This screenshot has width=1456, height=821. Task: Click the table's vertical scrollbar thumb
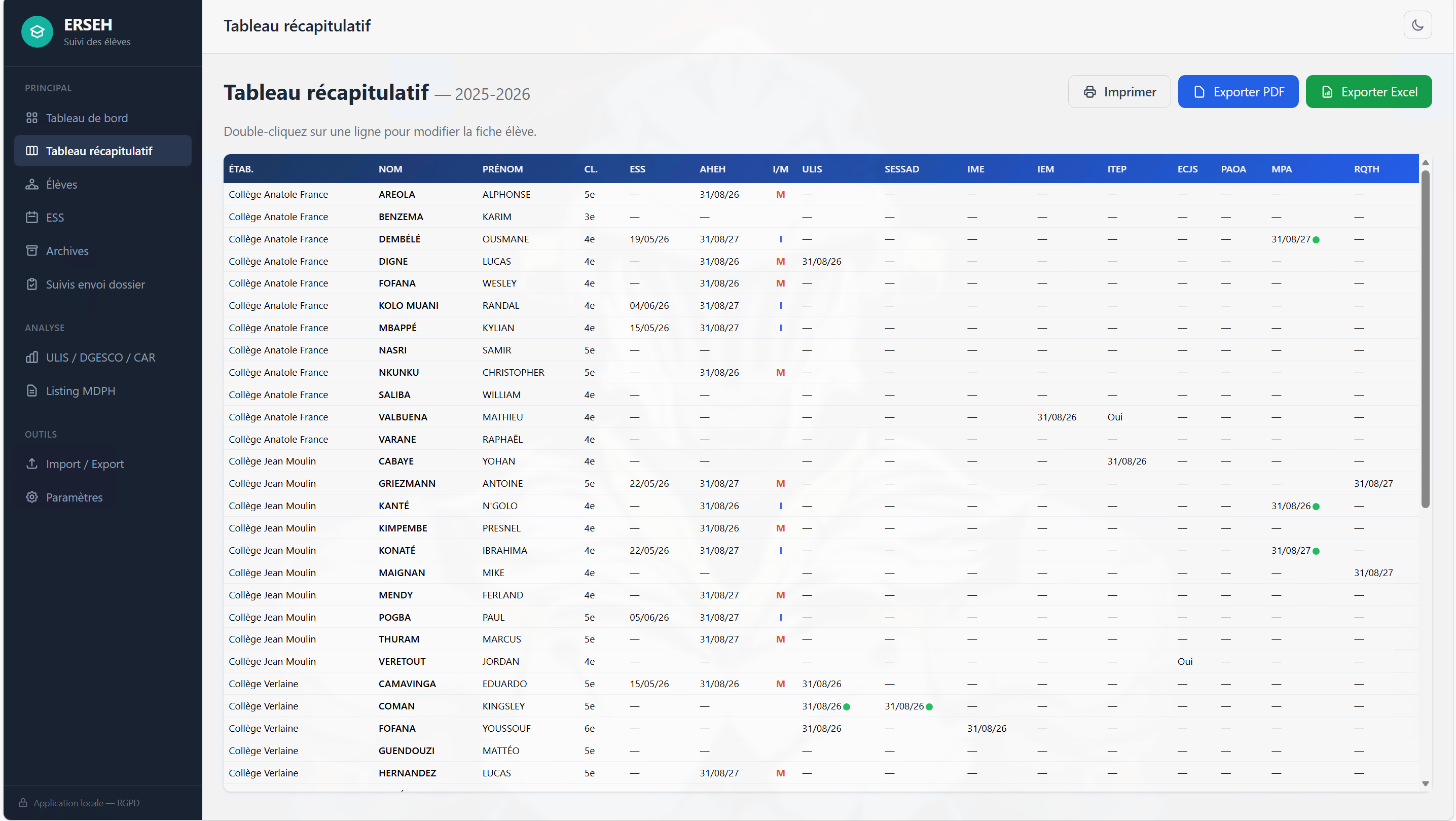pos(1425,339)
